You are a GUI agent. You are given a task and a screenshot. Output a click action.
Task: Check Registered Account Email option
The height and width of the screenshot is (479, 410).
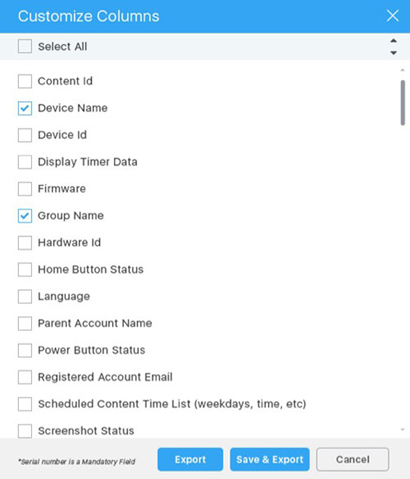pos(25,377)
